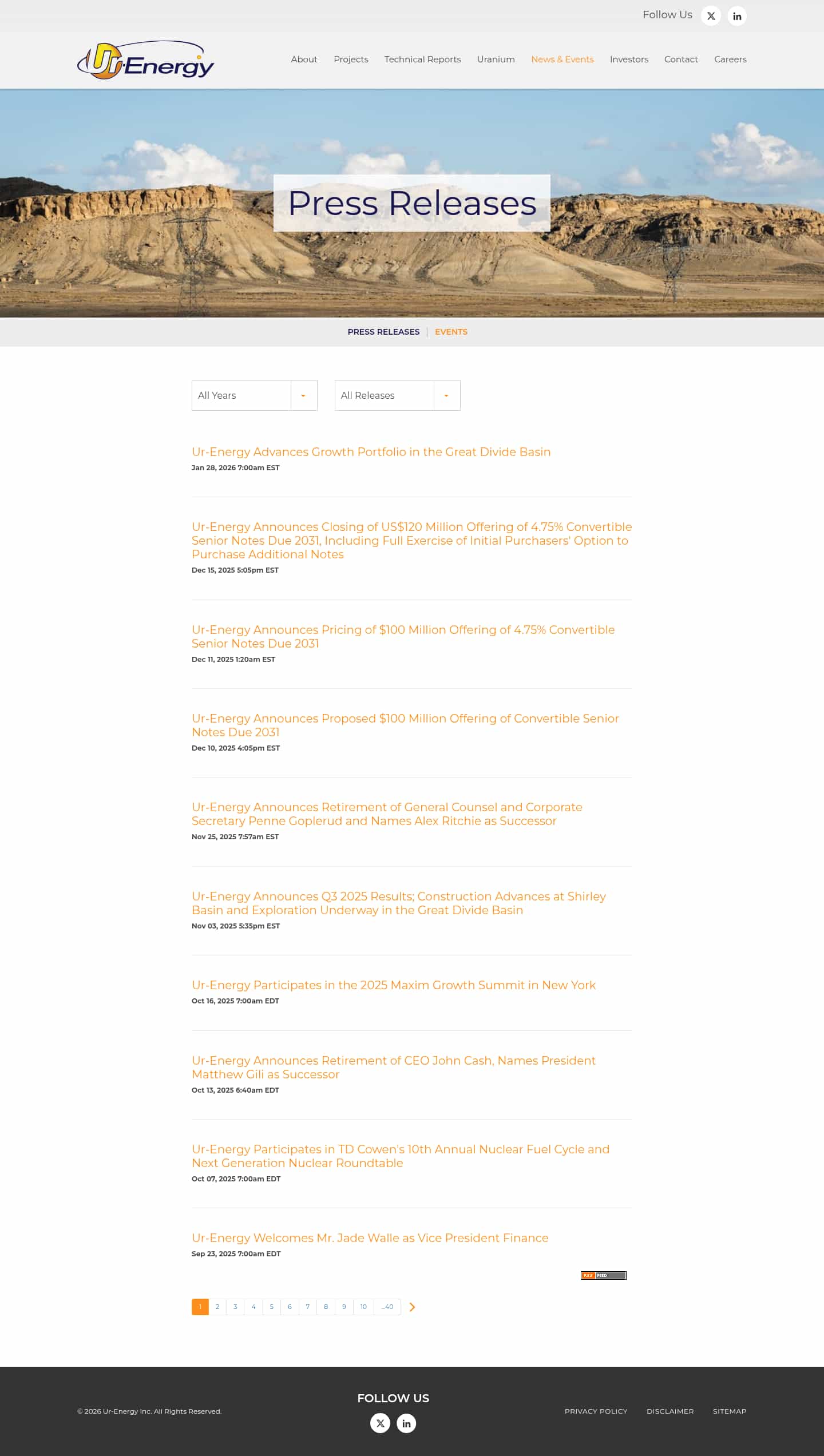
Task: Open LinkedIn icon in header
Action: [737, 16]
